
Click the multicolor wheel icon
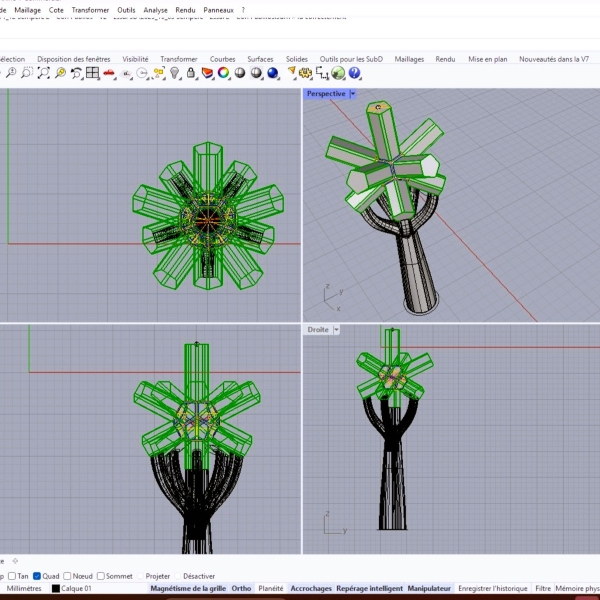point(224,73)
